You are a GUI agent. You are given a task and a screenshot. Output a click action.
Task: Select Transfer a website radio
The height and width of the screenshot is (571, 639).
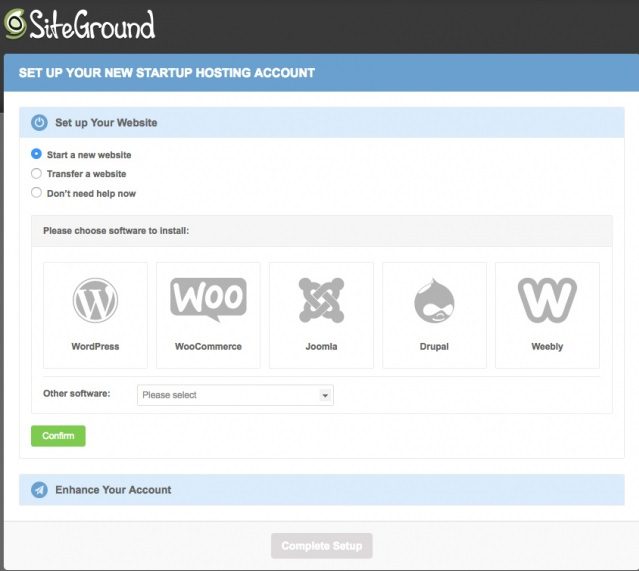pyautogui.click(x=36, y=173)
